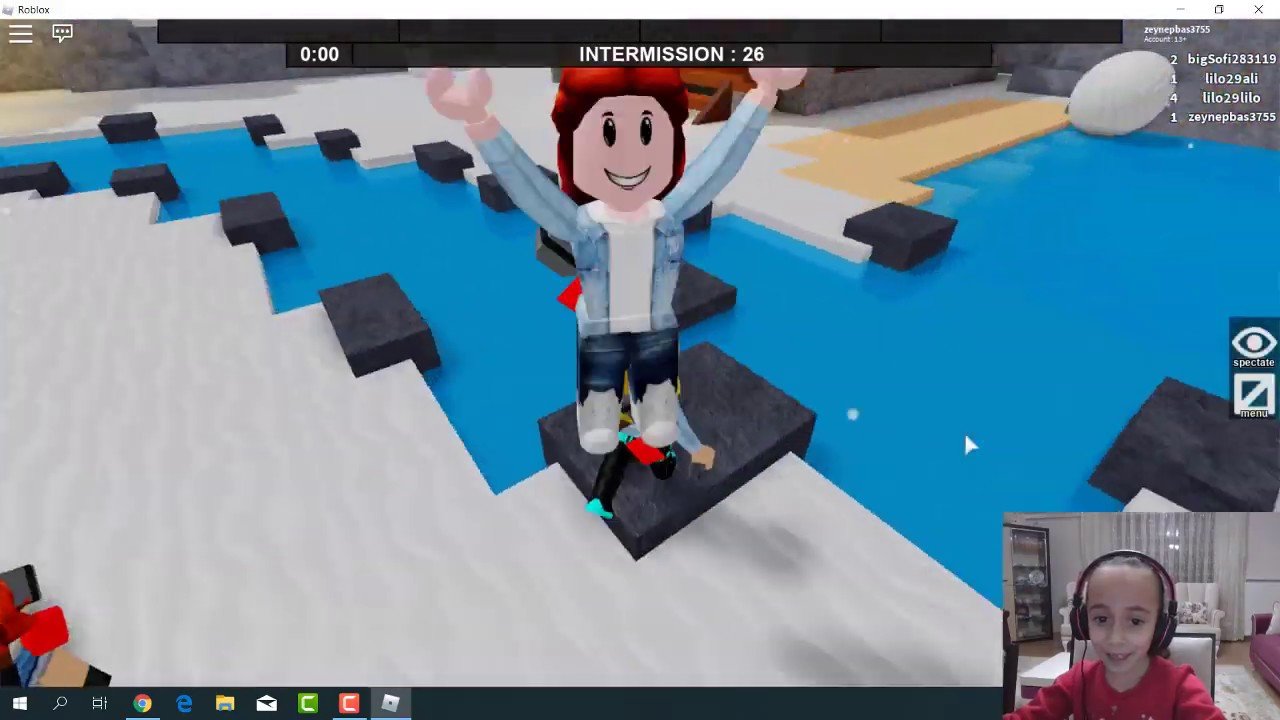Open the Roblox hamburger menu

pos(21,34)
